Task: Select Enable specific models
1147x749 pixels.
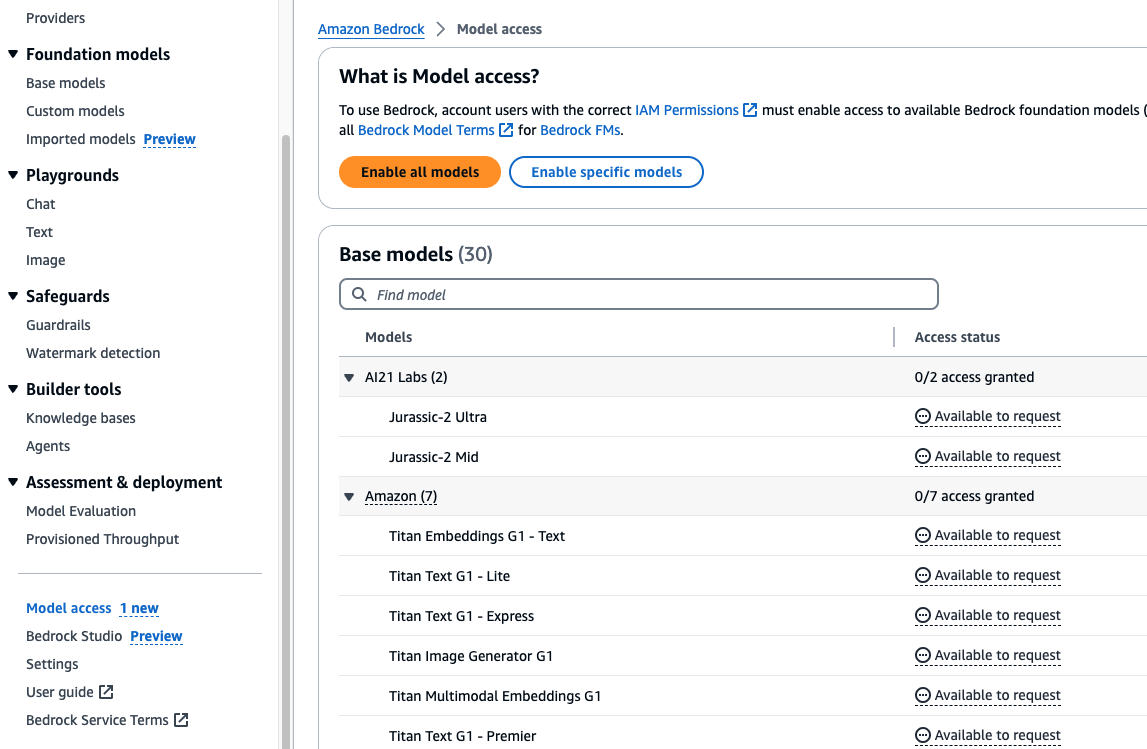Action: 606,172
